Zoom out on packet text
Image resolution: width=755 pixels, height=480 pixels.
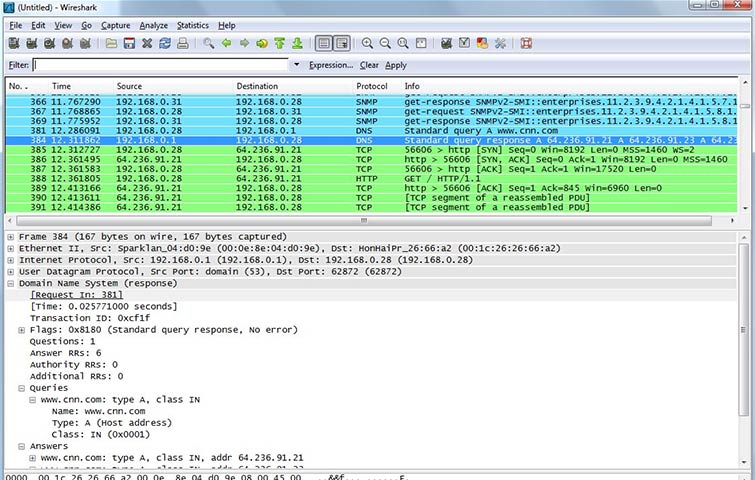(x=385, y=43)
